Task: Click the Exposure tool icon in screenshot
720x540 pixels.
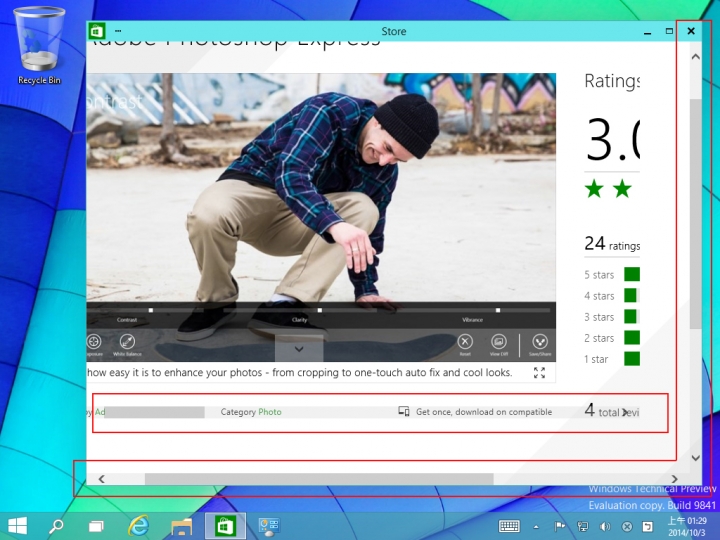Action: (94, 342)
